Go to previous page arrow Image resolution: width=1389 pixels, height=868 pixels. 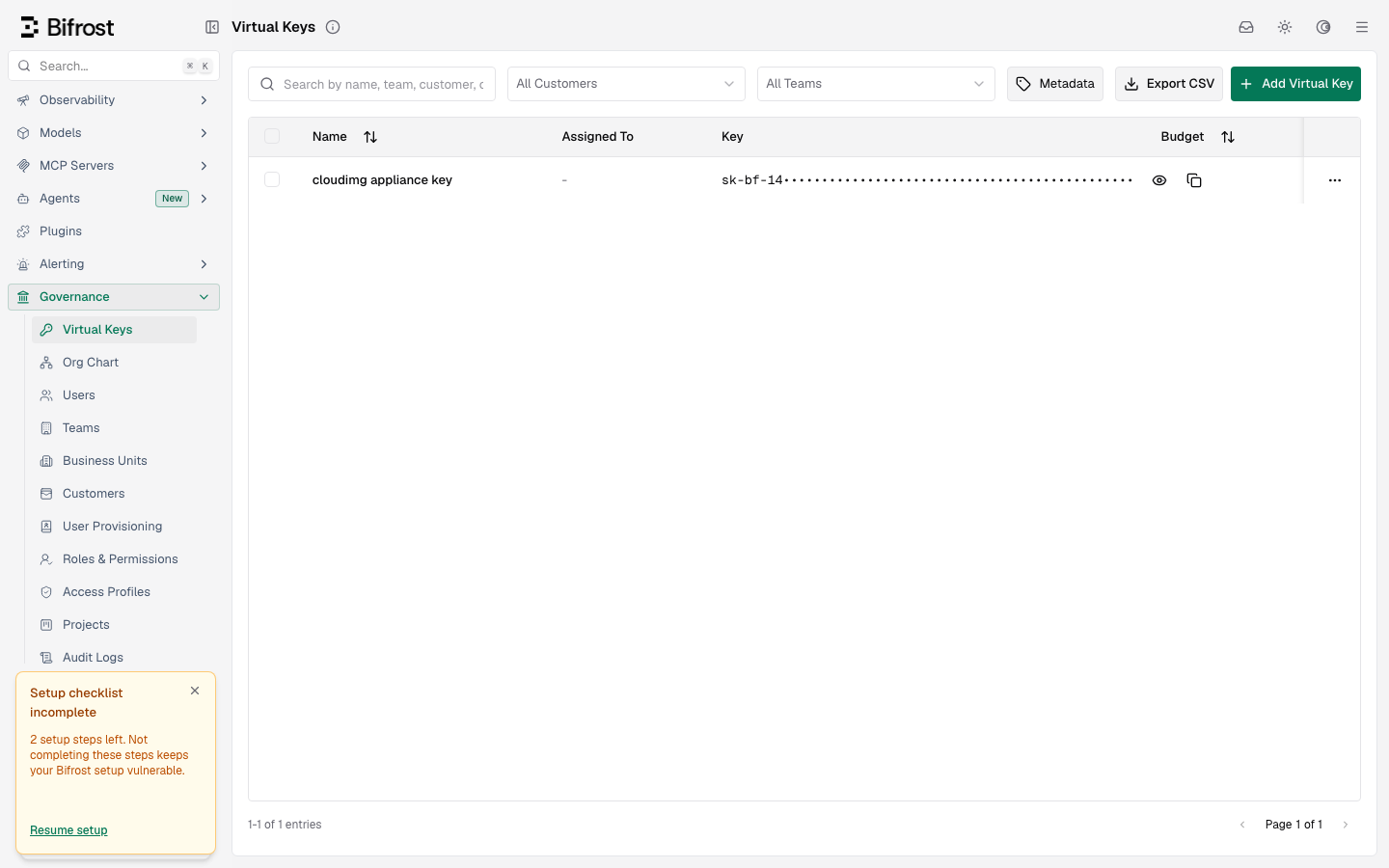1242,825
